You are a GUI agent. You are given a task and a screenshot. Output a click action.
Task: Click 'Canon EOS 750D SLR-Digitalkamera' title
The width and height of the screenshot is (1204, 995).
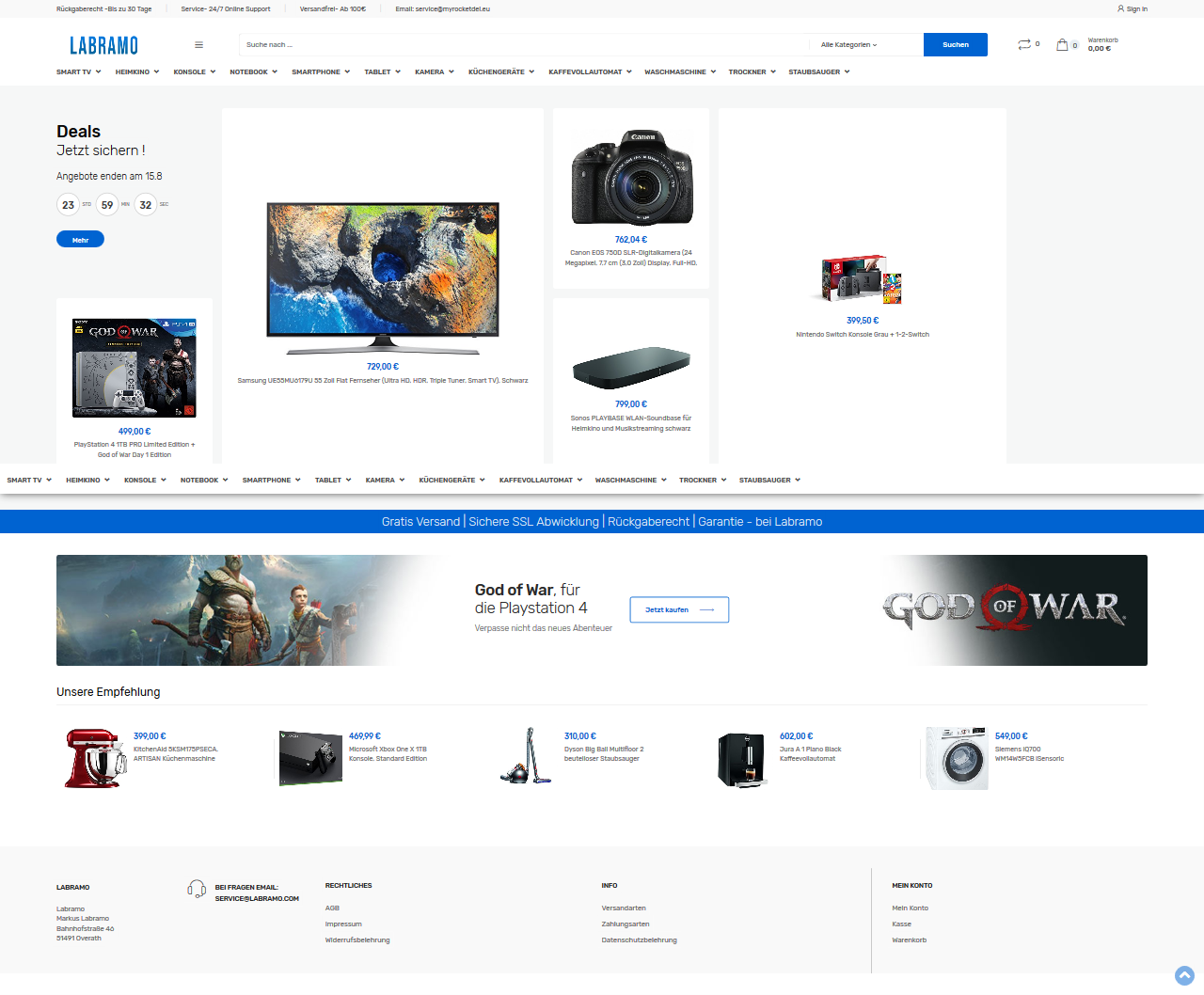point(631,258)
